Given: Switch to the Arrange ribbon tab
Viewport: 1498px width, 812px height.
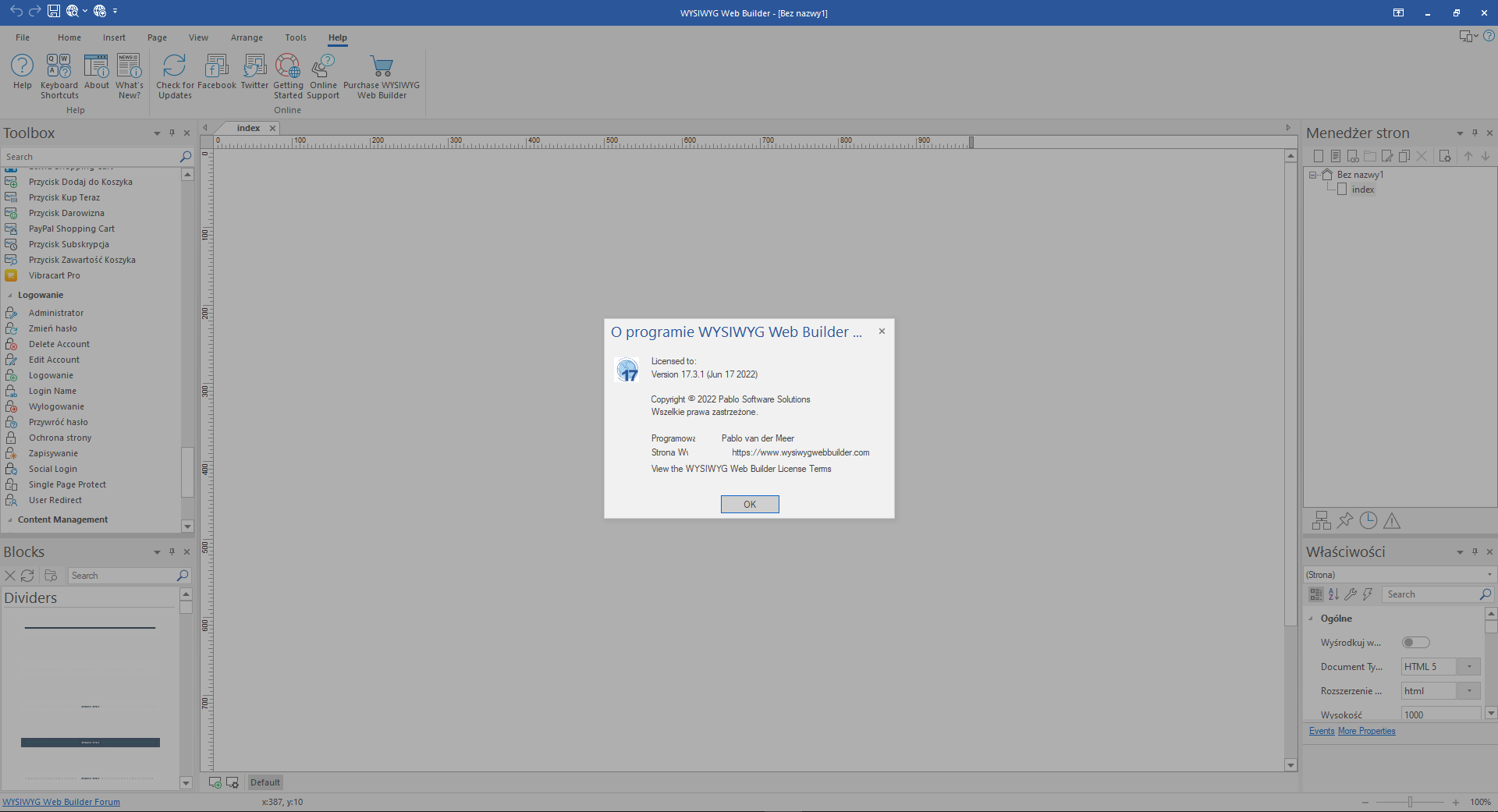Looking at the screenshot, I should pyautogui.click(x=247, y=37).
